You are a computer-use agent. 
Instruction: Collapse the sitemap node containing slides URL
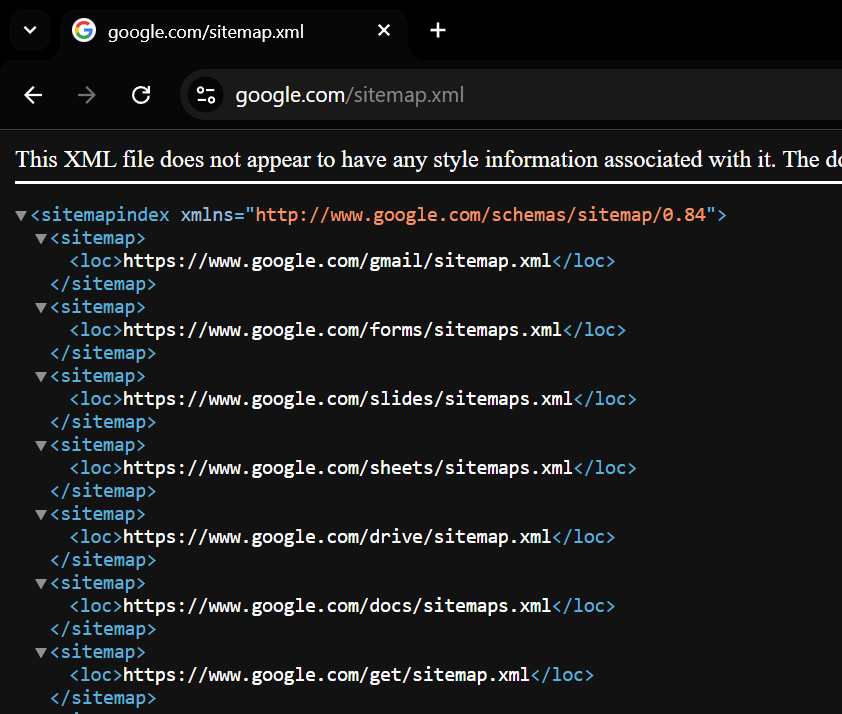(41, 377)
